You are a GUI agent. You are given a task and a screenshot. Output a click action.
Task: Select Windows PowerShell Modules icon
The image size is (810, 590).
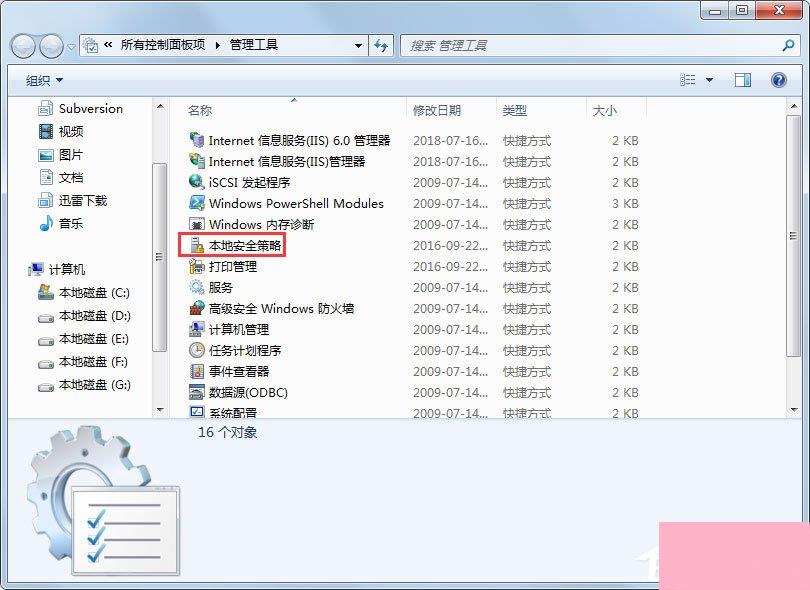coord(196,203)
